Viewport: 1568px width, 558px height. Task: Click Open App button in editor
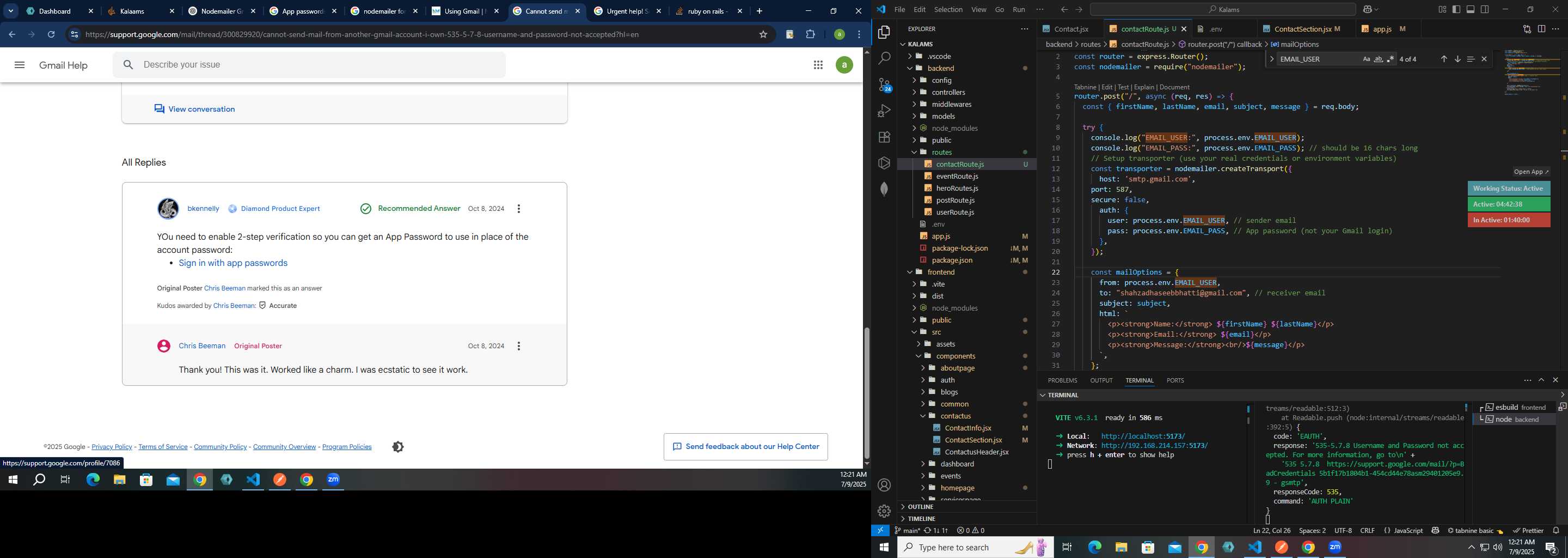[1531, 172]
